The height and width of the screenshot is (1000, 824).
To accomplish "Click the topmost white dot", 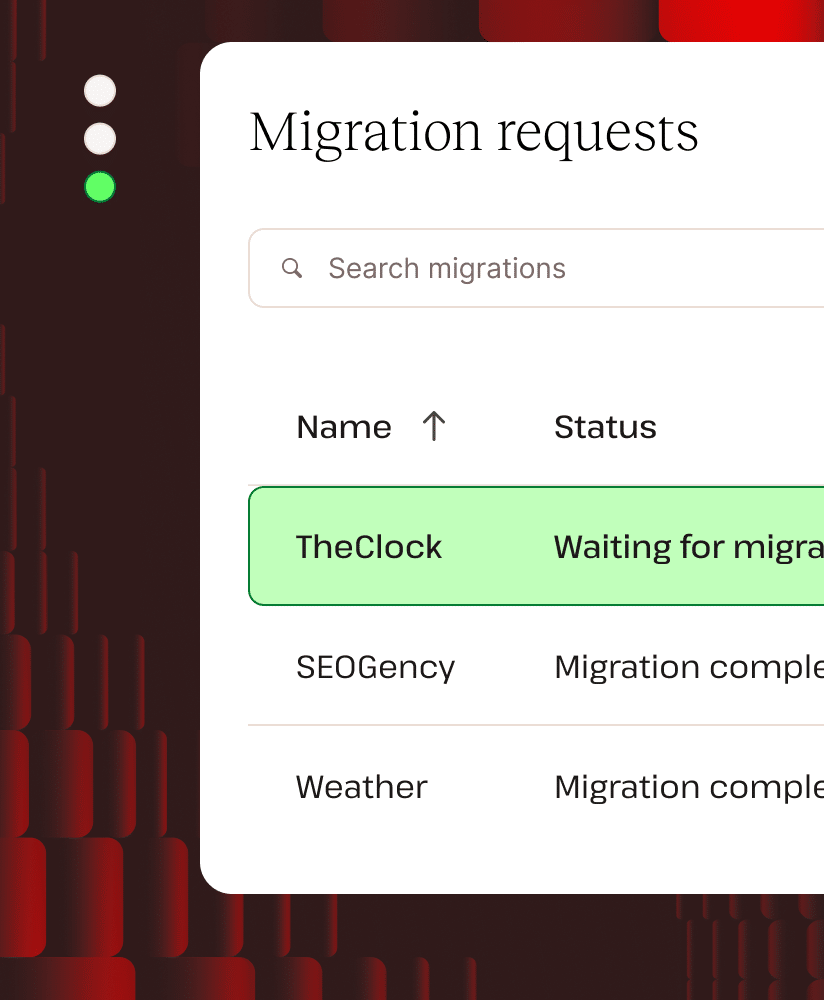I will pos(99,90).
